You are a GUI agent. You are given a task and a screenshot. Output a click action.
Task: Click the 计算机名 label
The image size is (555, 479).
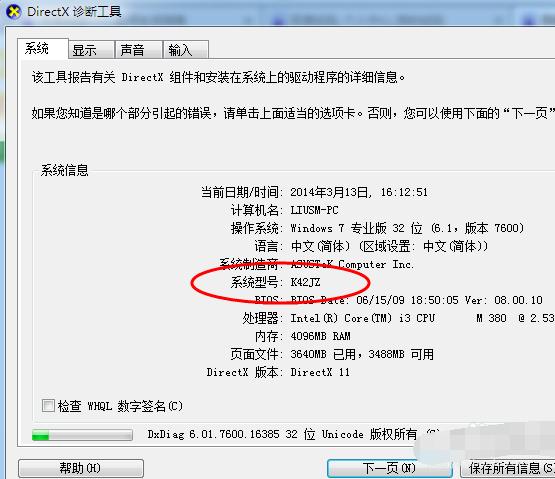pyautogui.click(x=256, y=210)
